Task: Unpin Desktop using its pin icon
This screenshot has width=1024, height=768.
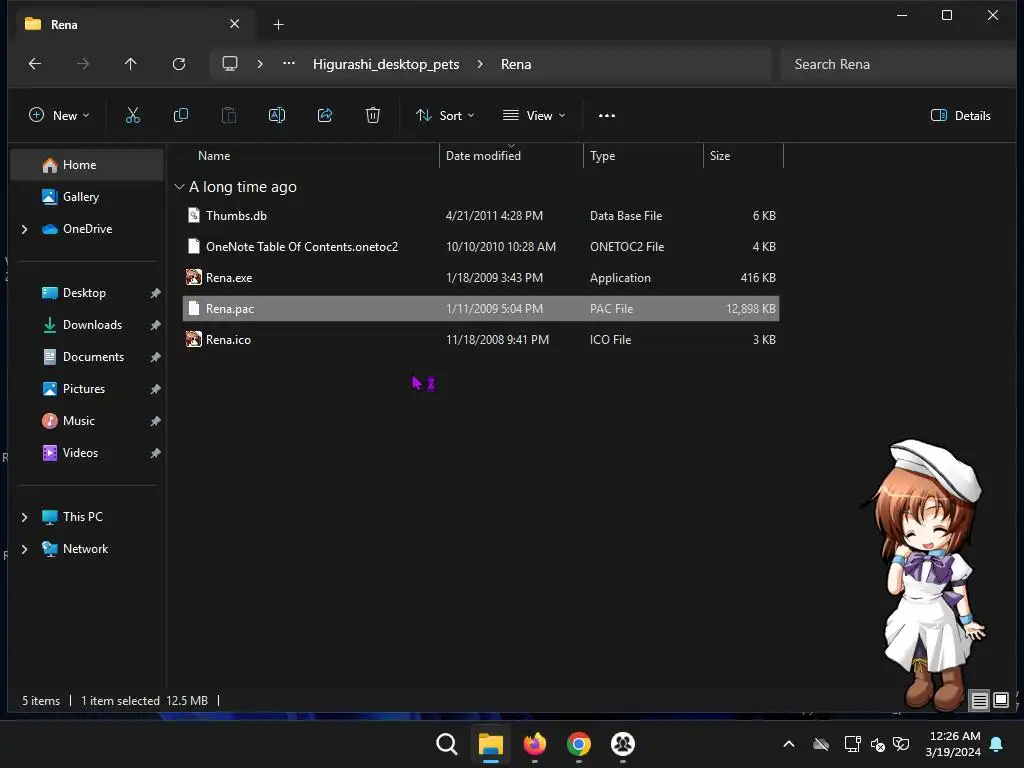Action: click(155, 293)
